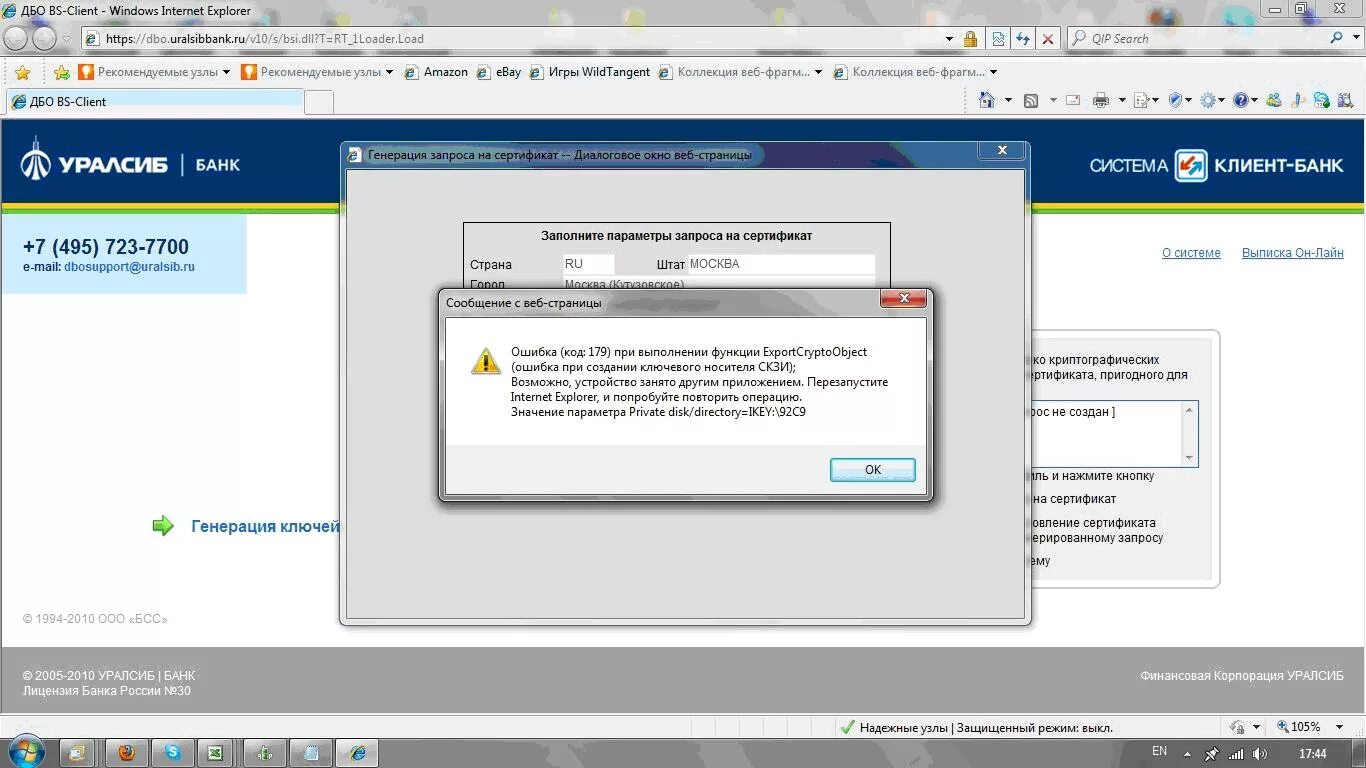Click the volume icon in system tray
Screen dimensions: 1366x768
pyautogui.click(x=1259, y=754)
